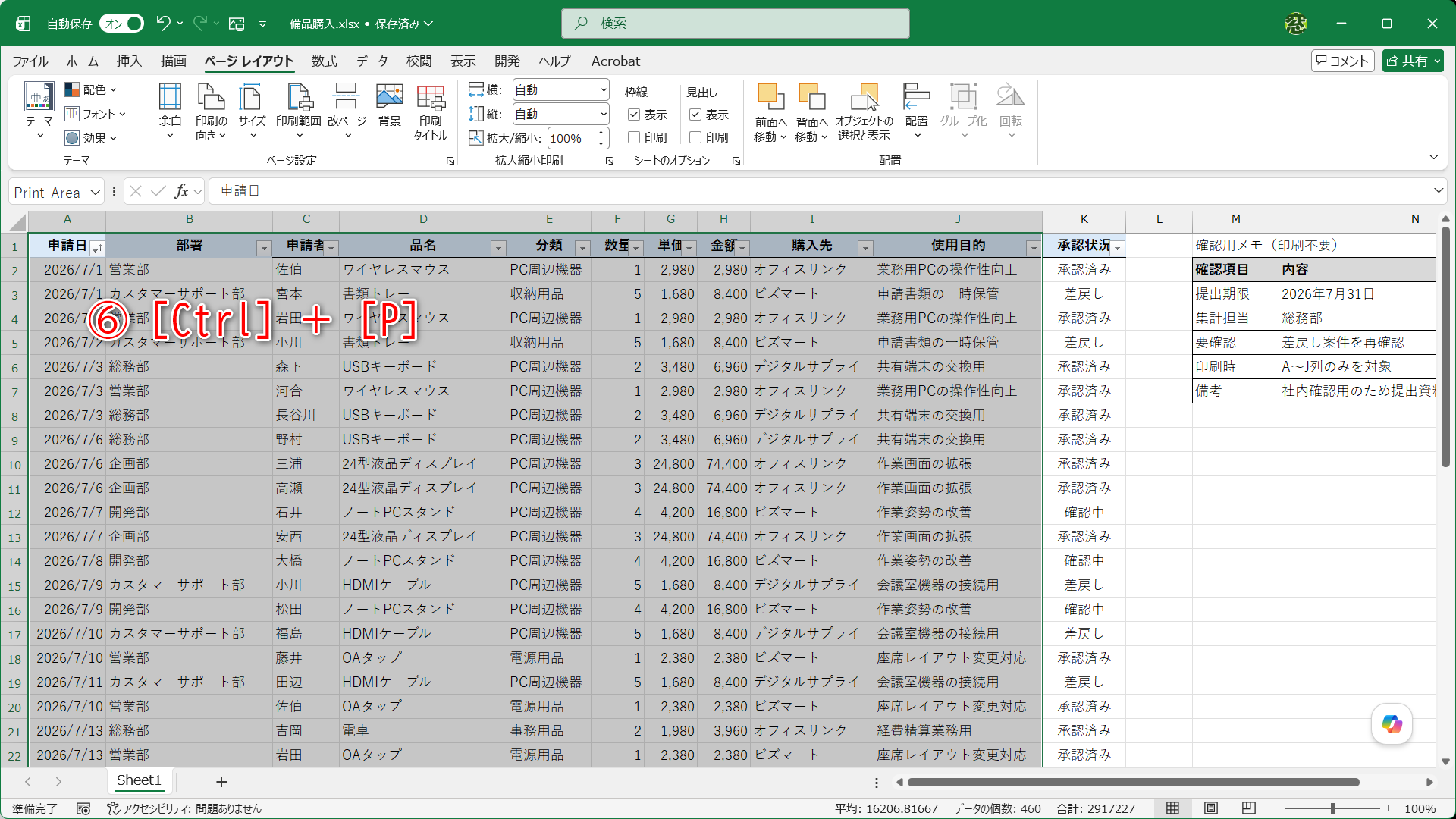Viewport: 1456px width, 819px height.
Task: Collapse the ribbon with chevron
Action: 1433,157
